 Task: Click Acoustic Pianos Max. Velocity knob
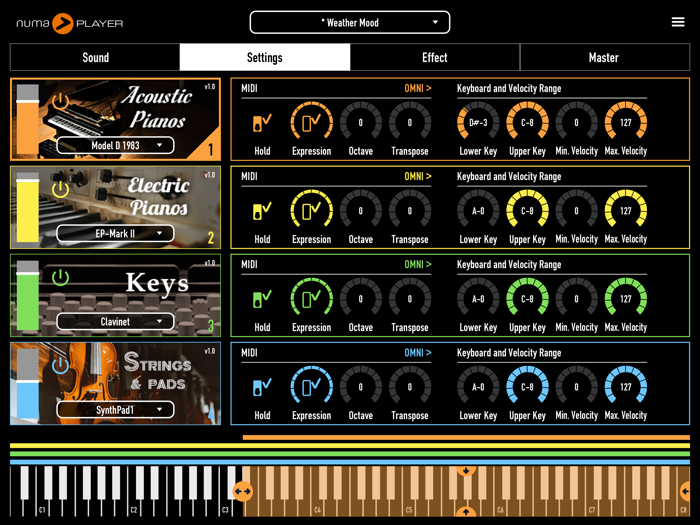click(x=625, y=122)
